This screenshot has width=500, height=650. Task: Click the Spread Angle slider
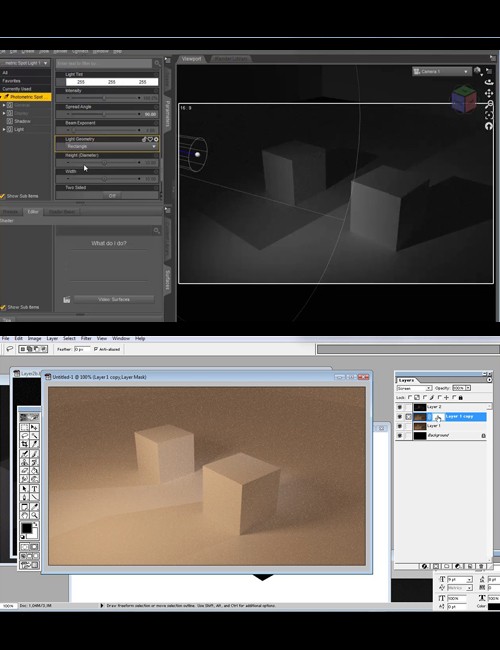click(x=104, y=114)
